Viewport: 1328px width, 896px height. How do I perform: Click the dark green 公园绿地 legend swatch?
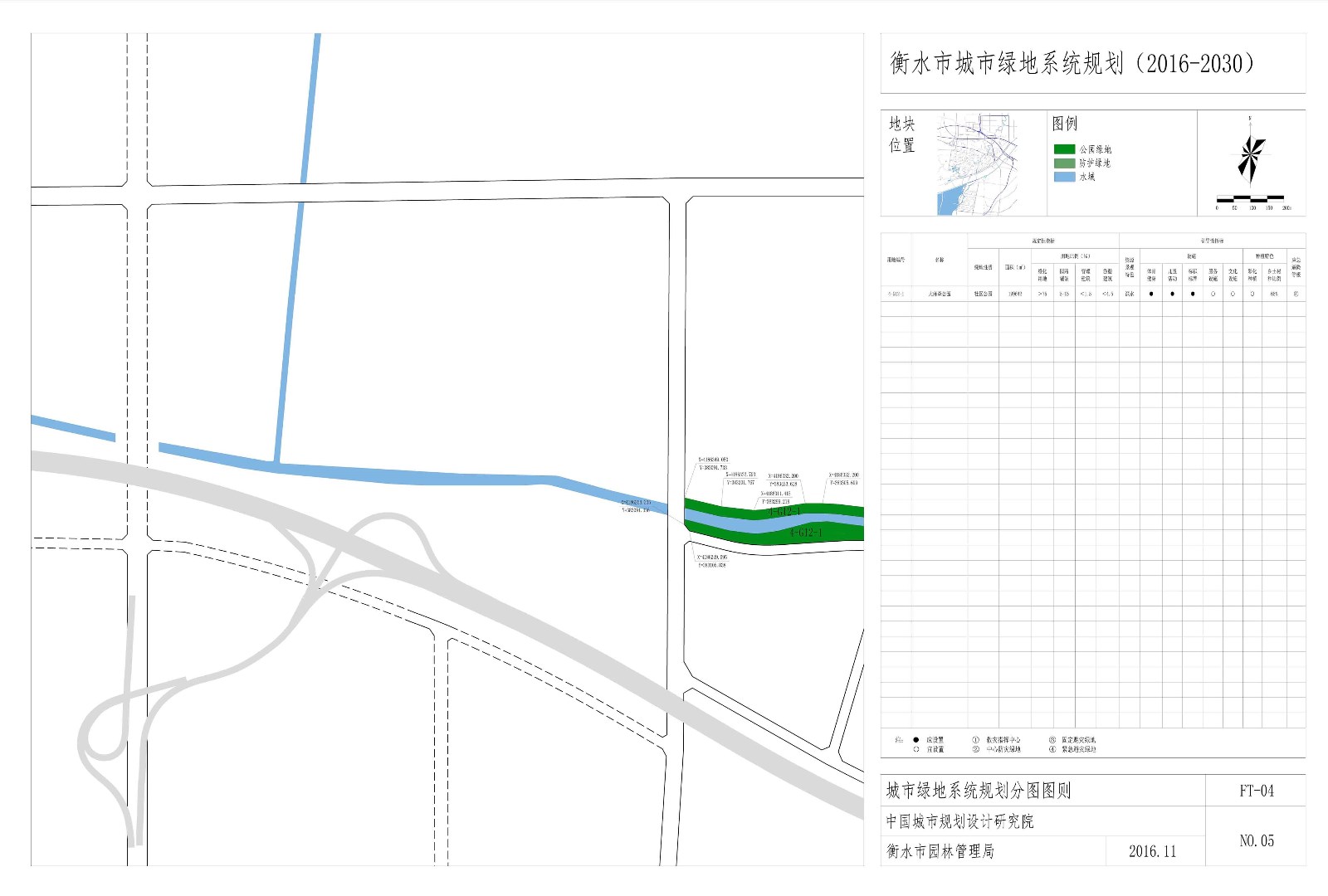click(x=1064, y=149)
